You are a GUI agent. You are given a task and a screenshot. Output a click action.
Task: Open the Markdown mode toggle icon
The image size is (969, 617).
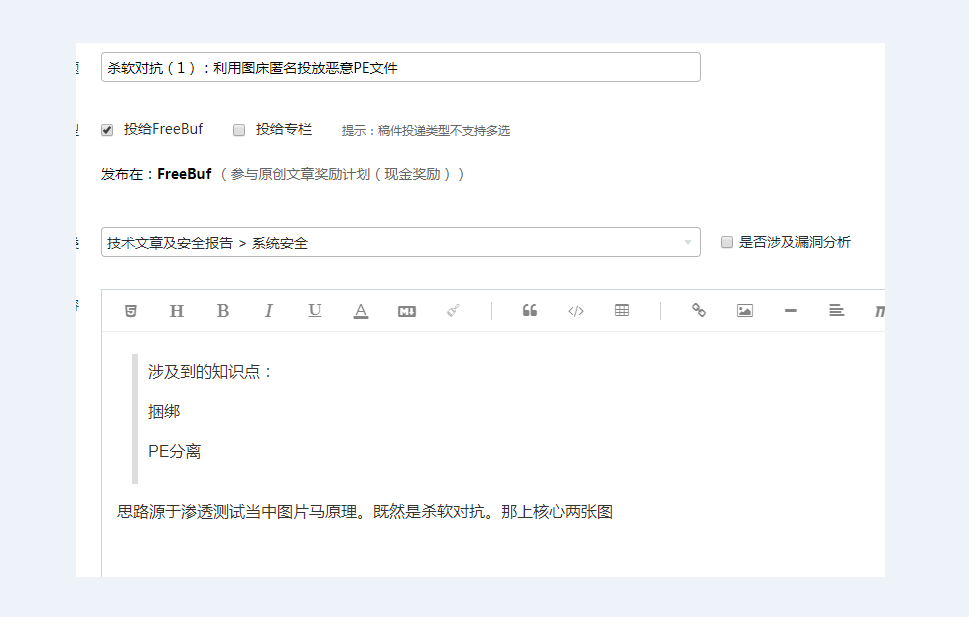coord(406,310)
